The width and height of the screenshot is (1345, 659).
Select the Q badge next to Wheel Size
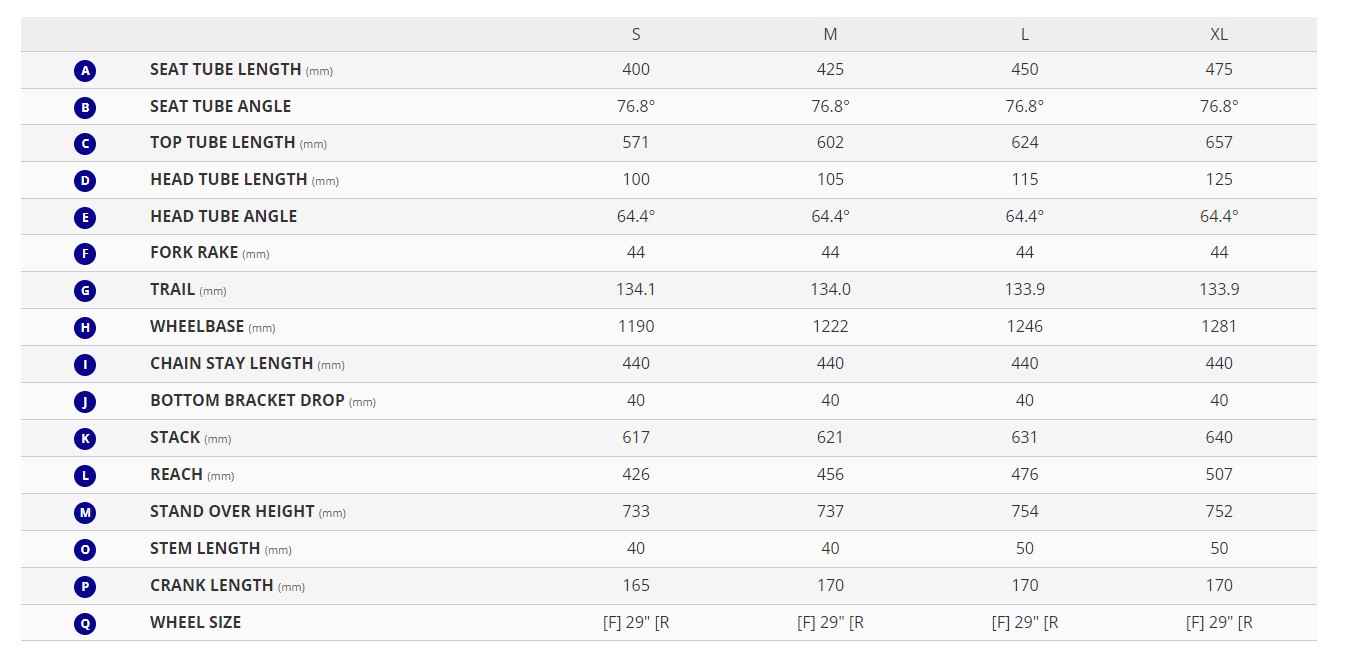coord(85,623)
